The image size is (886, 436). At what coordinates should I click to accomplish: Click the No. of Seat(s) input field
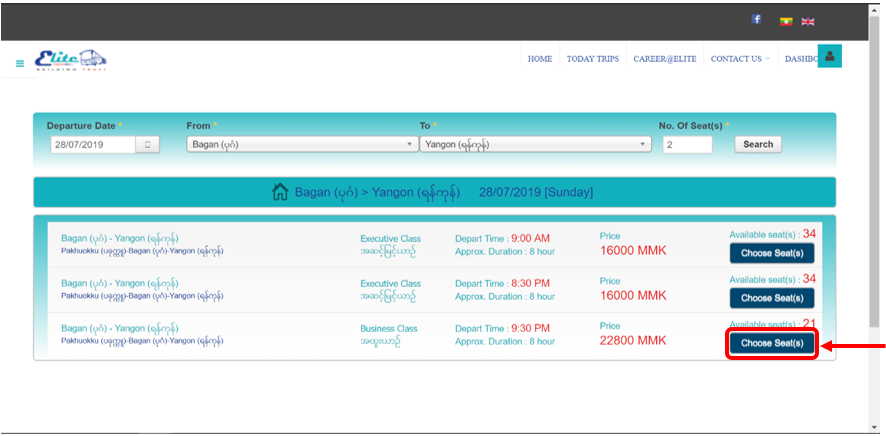[687, 144]
